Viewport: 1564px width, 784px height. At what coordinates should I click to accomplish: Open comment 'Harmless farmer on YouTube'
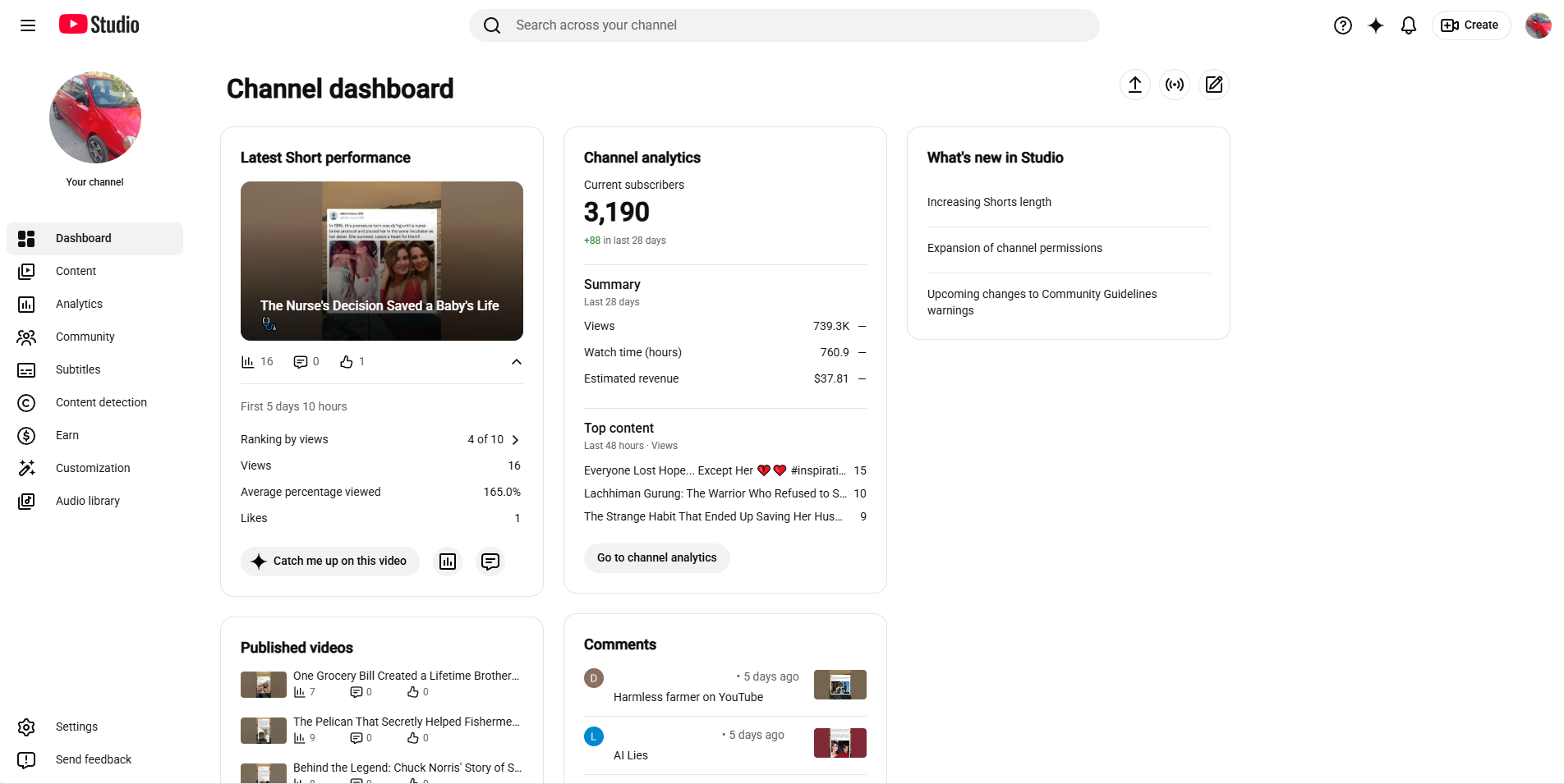(688, 697)
